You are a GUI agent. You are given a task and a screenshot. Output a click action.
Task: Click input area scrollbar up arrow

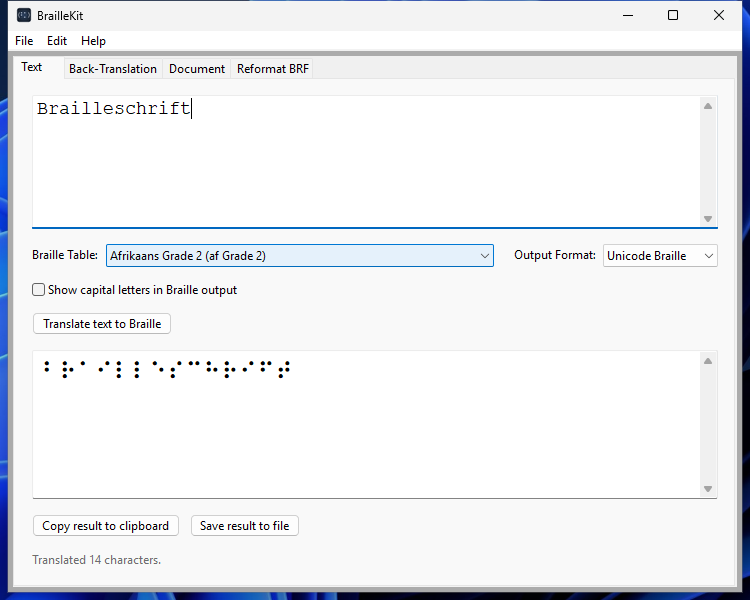click(708, 106)
